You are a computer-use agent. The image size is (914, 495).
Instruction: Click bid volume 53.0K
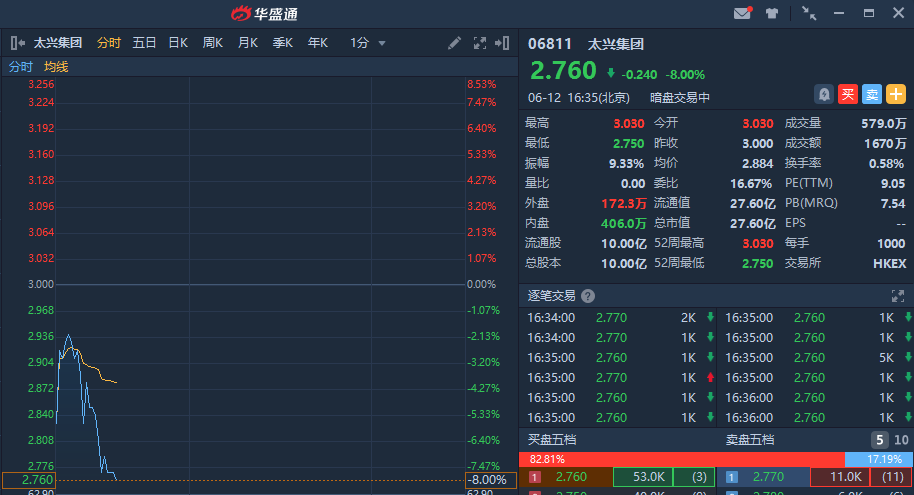click(643, 476)
